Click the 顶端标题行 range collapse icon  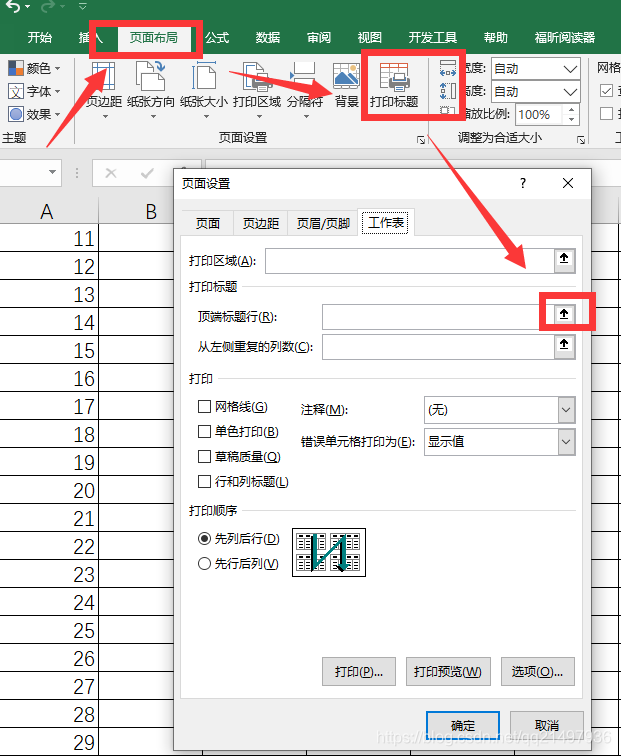coord(564,316)
